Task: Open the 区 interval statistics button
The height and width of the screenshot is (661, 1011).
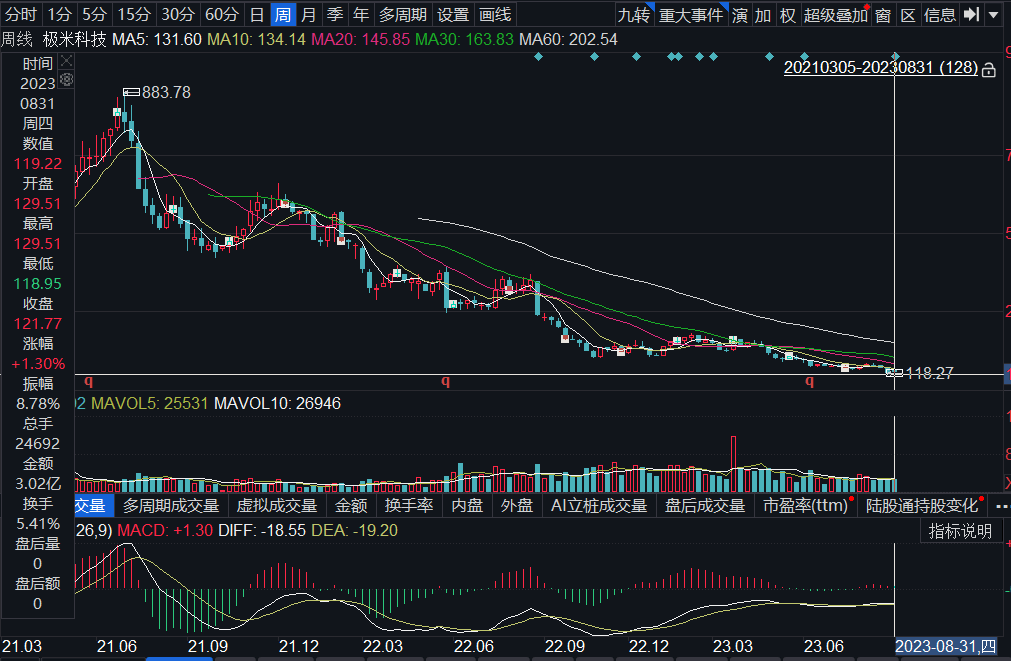Action: (907, 15)
